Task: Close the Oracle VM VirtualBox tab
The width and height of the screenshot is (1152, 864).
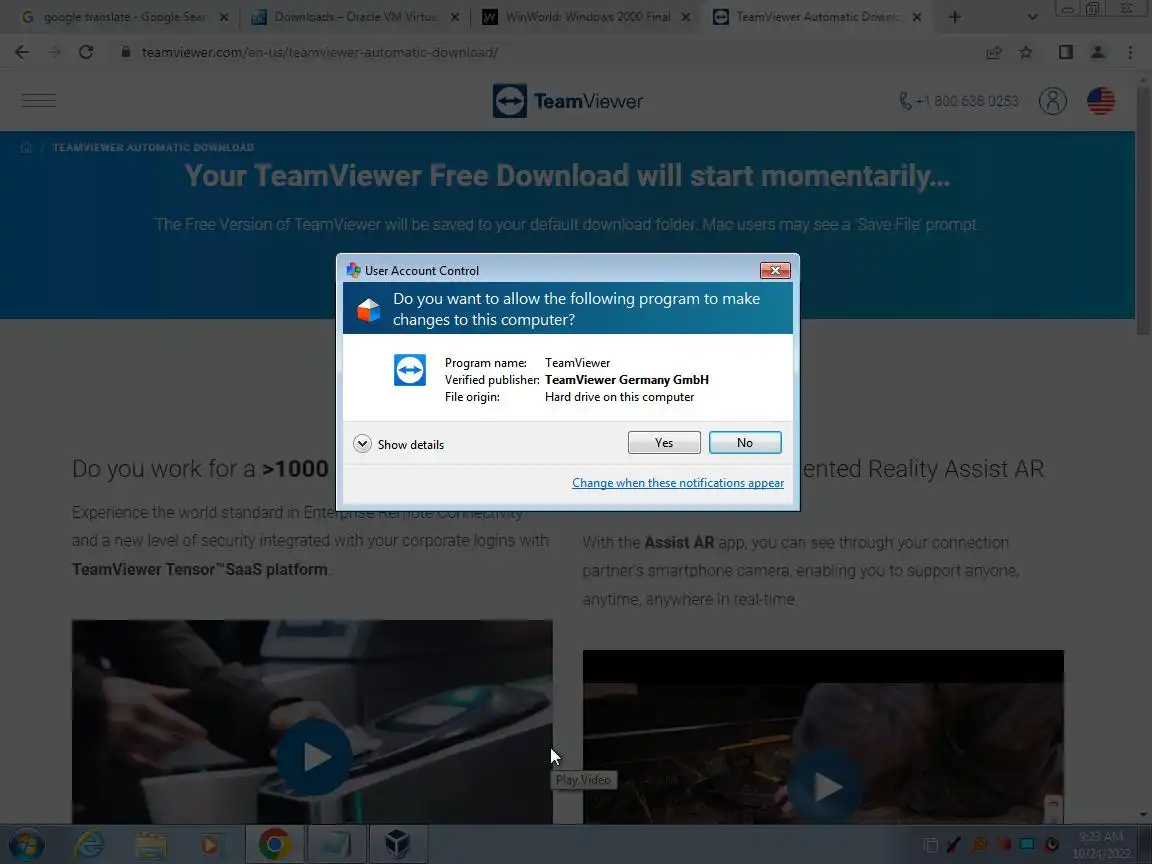Action: (x=455, y=17)
